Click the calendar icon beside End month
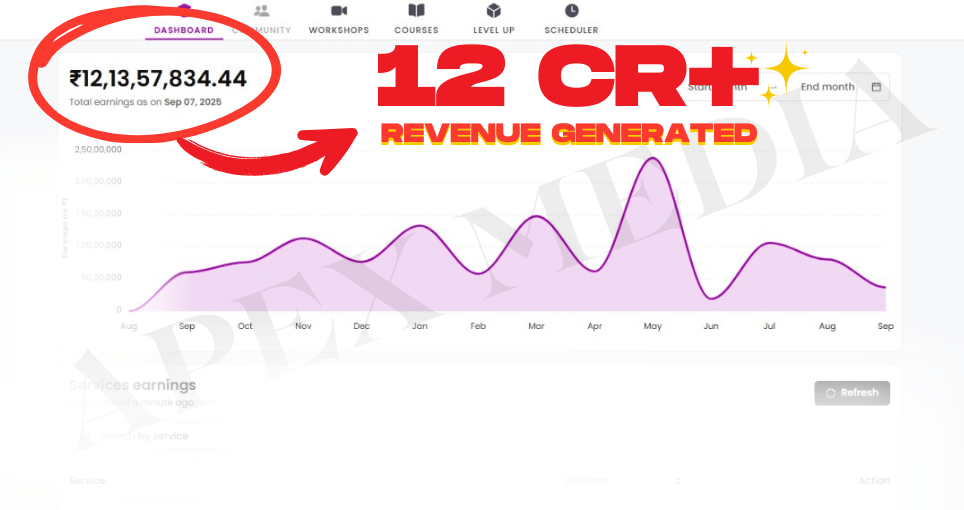The height and width of the screenshot is (510, 964). click(876, 87)
